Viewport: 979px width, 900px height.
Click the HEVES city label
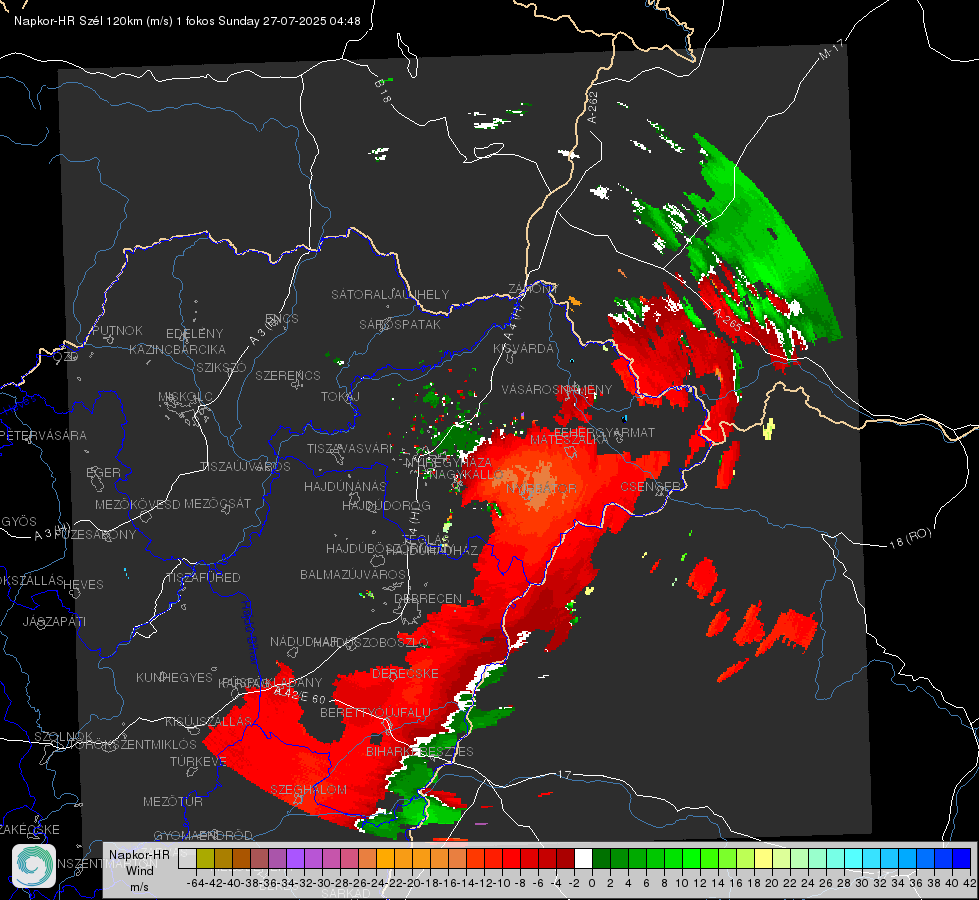click(x=83, y=585)
